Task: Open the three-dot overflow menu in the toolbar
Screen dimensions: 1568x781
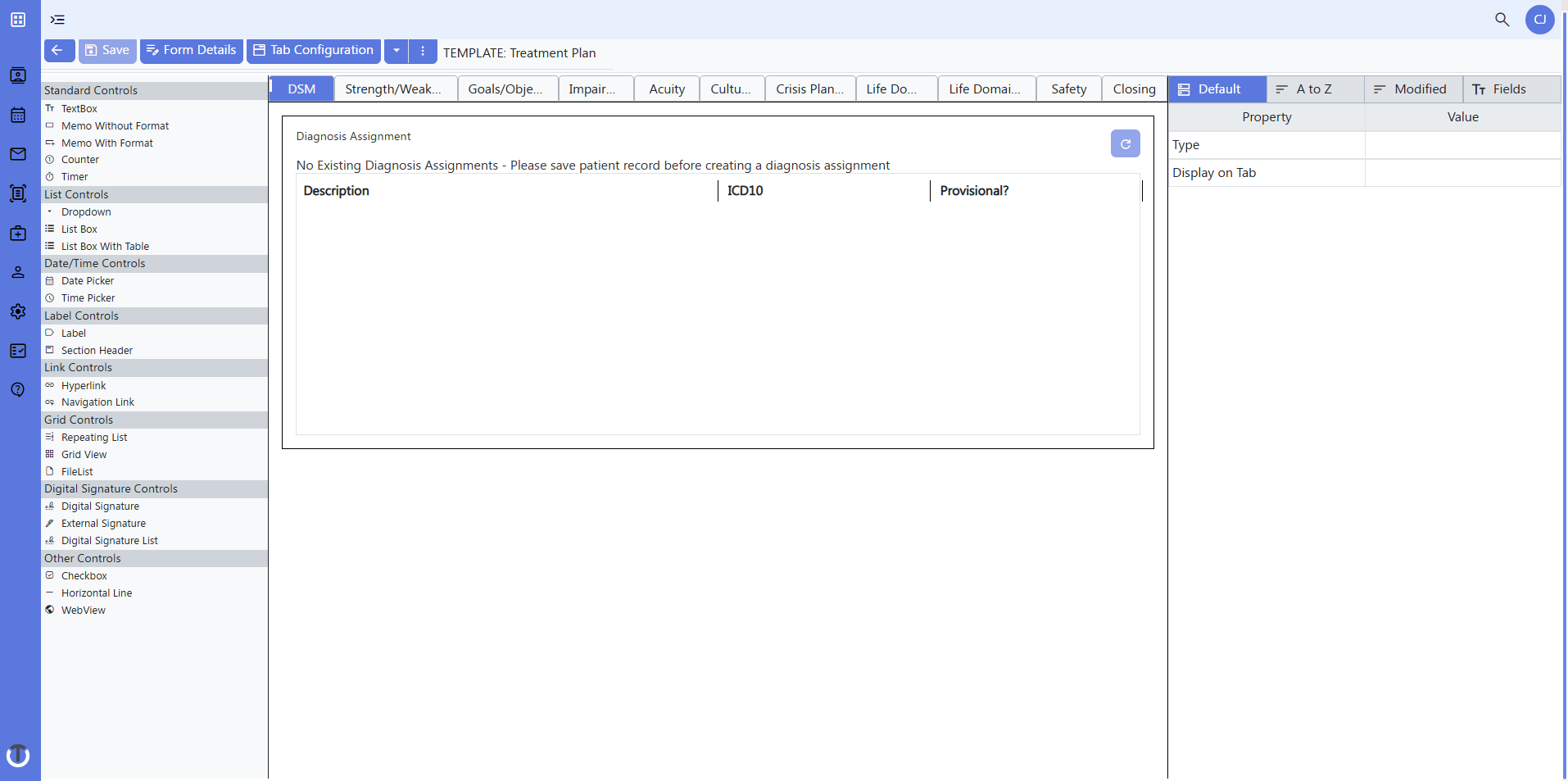Action: pos(423,51)
